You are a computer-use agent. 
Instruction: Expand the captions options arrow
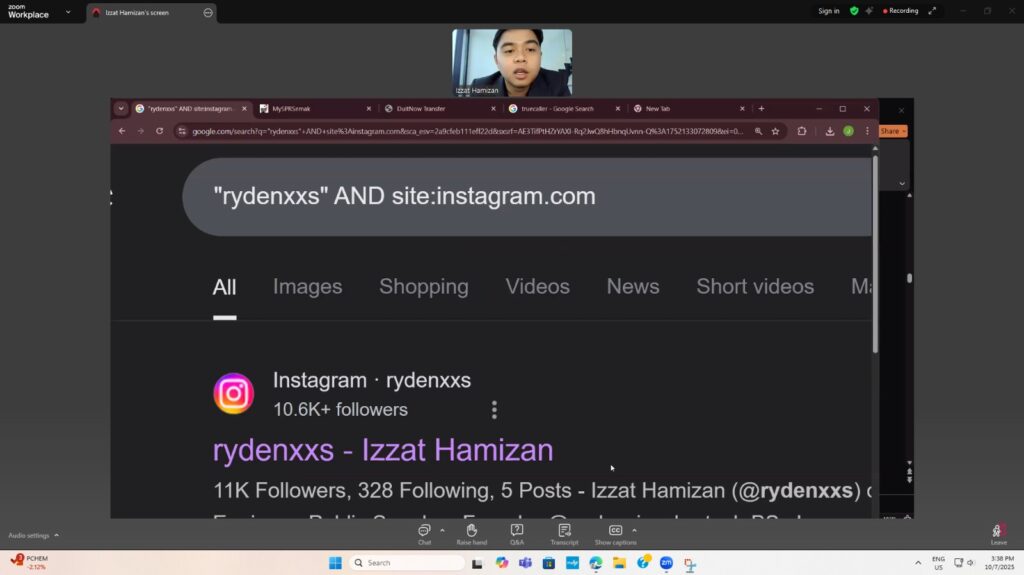[634, 531]
